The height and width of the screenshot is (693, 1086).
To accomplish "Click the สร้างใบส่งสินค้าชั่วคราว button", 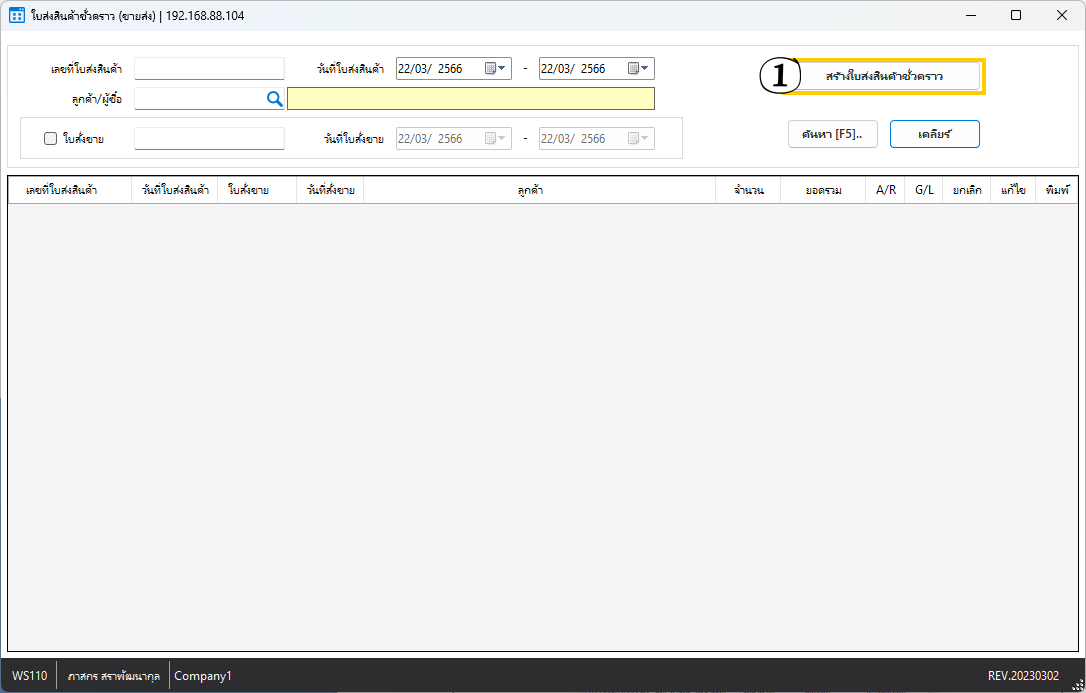I will [x=885, y=76].
